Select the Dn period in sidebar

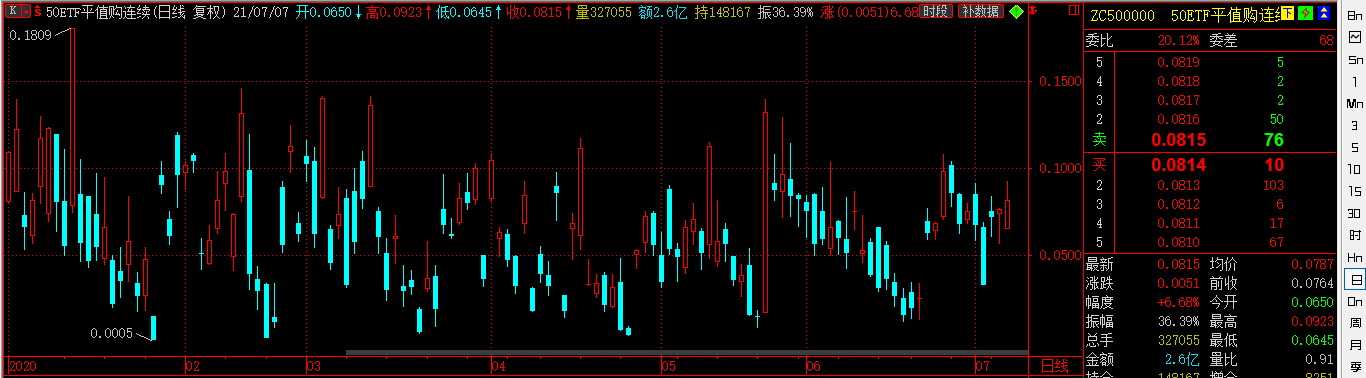(x=1355, y=301)
